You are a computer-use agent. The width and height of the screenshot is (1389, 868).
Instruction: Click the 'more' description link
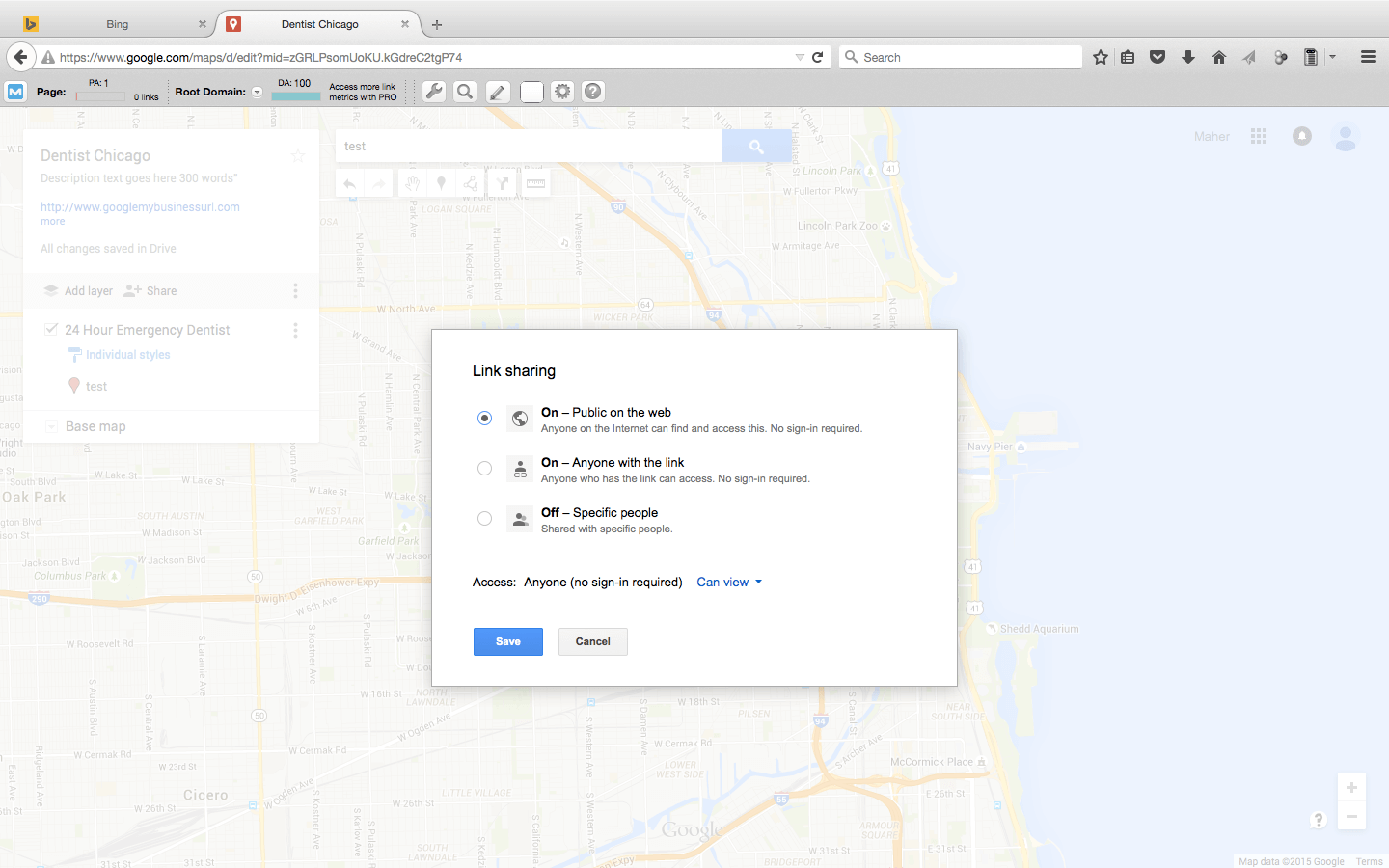pos(53,221)
